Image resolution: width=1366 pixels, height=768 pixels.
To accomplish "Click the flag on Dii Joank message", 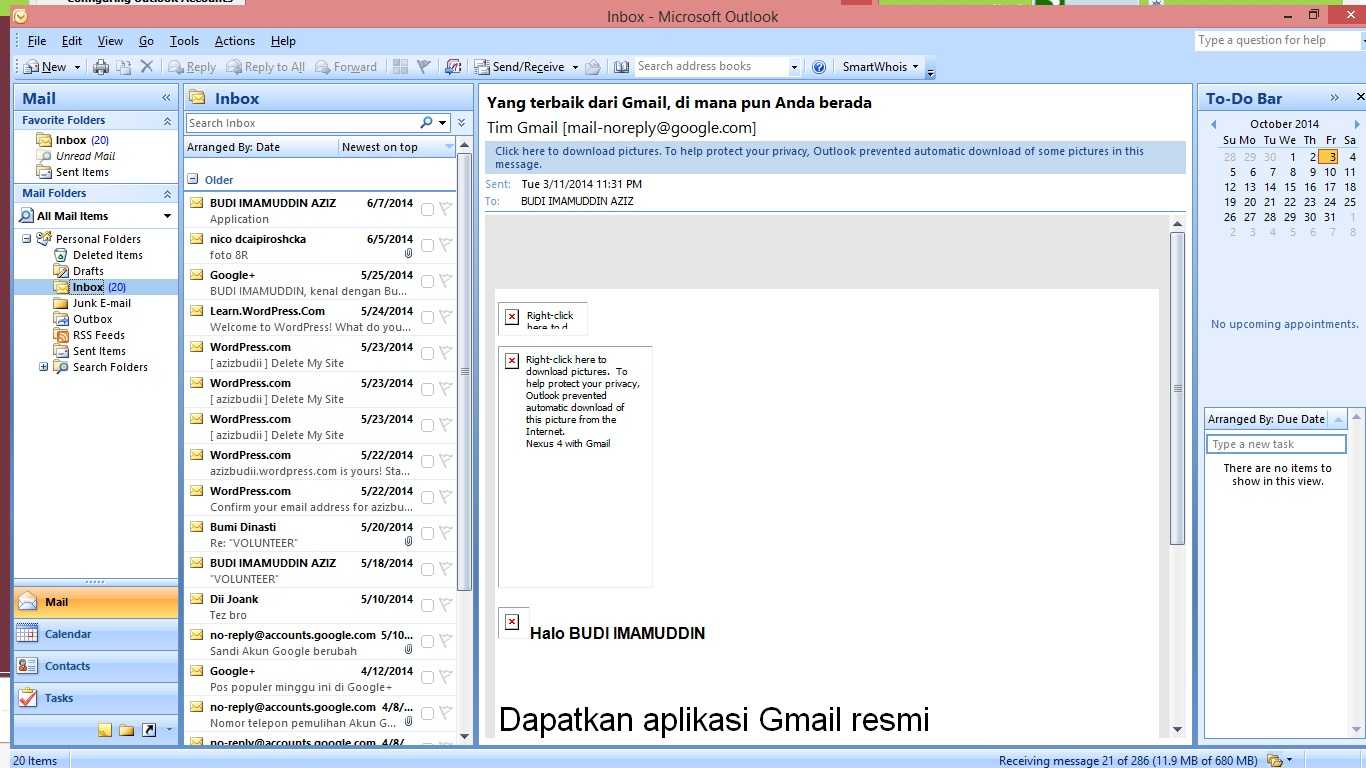I will click(445, 605).
